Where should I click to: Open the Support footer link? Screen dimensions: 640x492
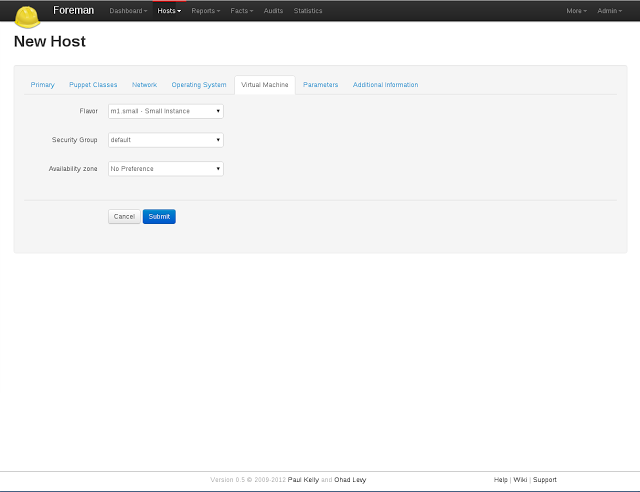[x=544, y=480]
